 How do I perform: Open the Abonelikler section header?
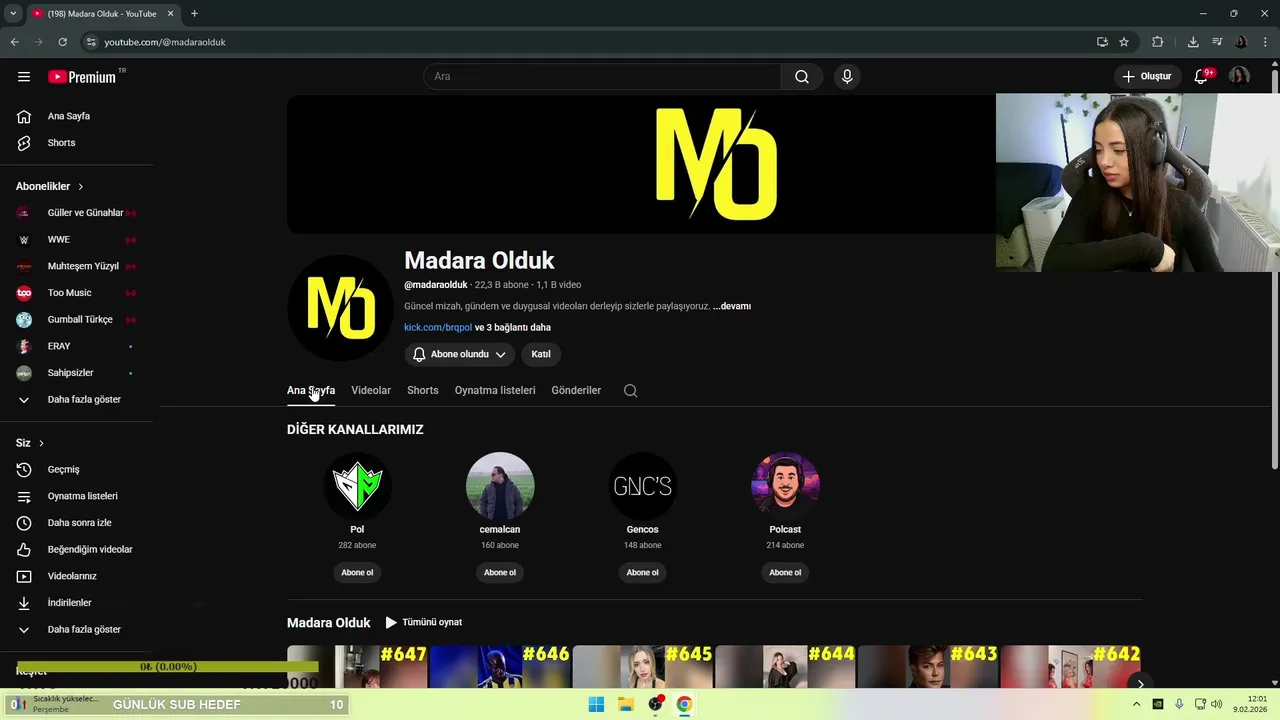pyautogui.click(x=50, y=186)
